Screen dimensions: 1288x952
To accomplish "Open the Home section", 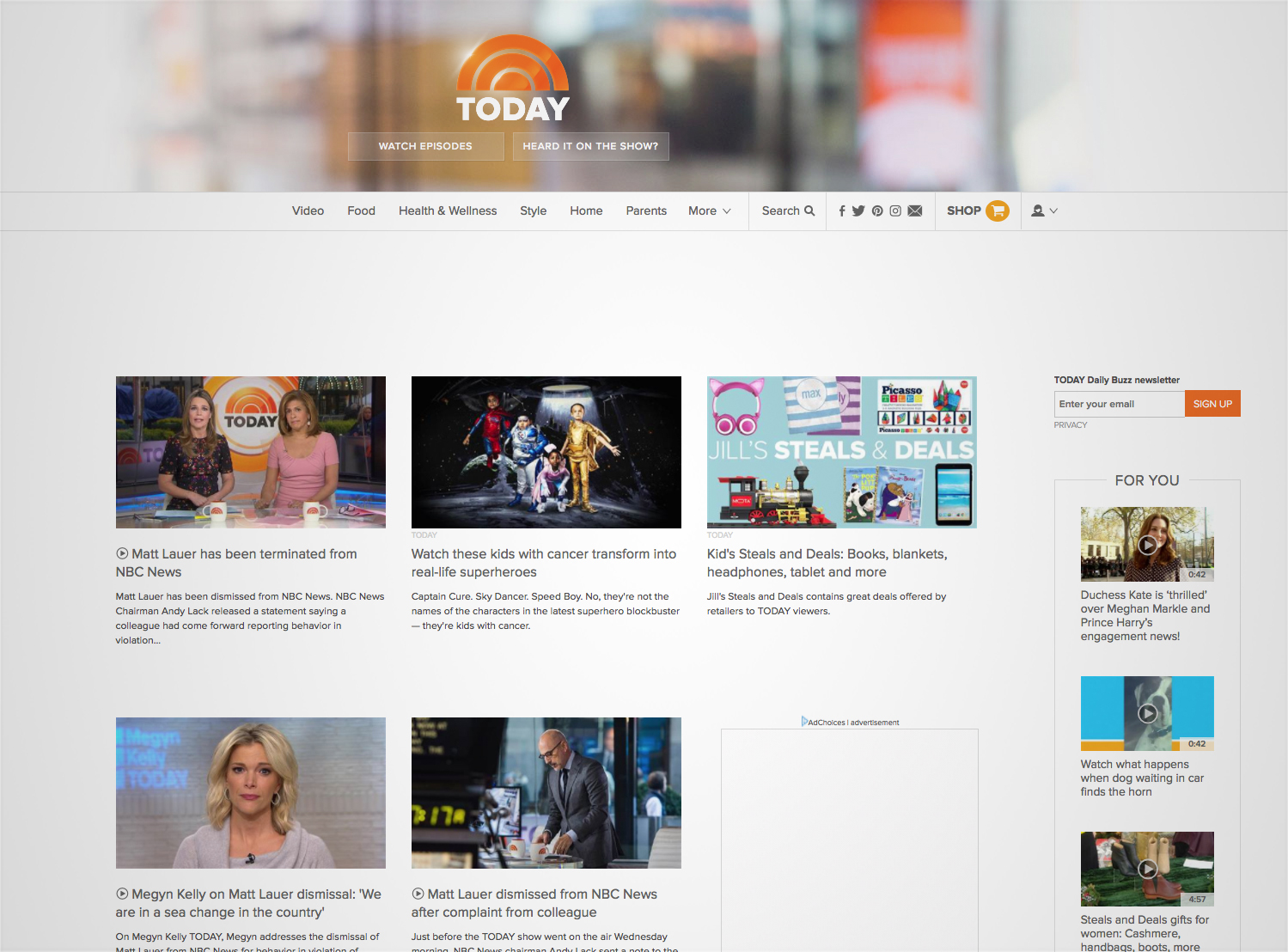I will [586, 211].
